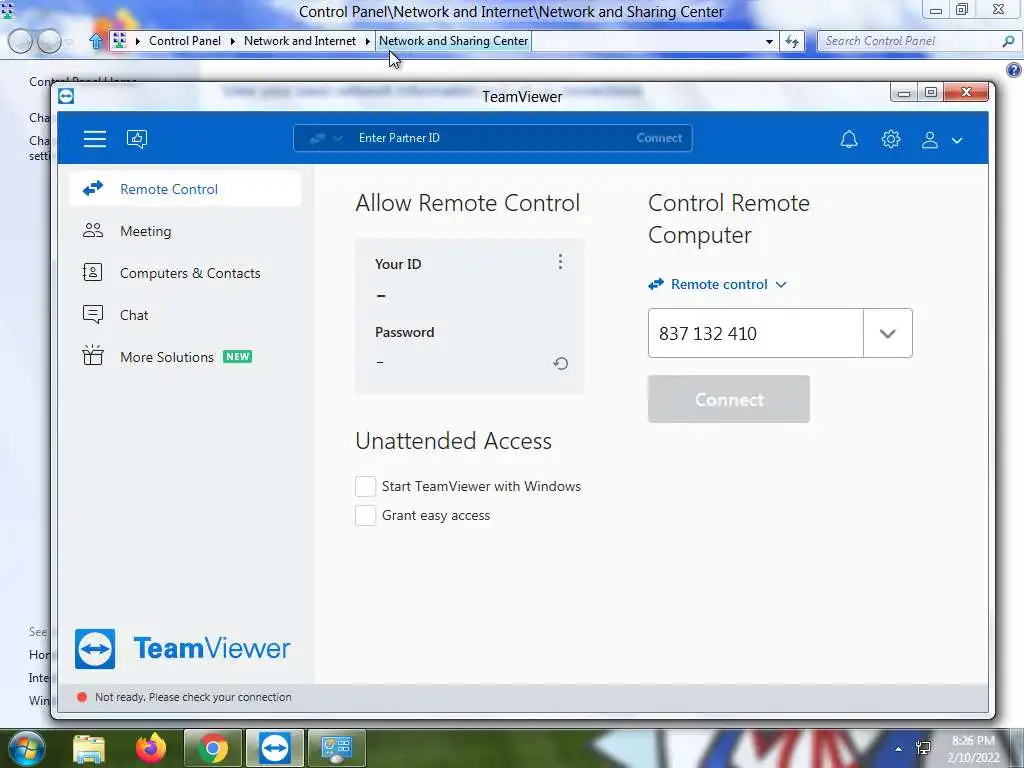The width and height of the screenshot is (1024, 768).
Task: Open the partner ID history dropdown arrow
Action: pos(888,333)
